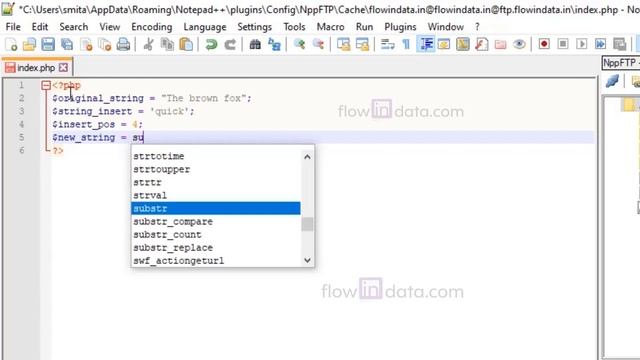The width and height of the screenshot is (640, 360).
Task: Zoom in with the magnifier plus icon
Action: pyautogui.click(x=299, y=44)
